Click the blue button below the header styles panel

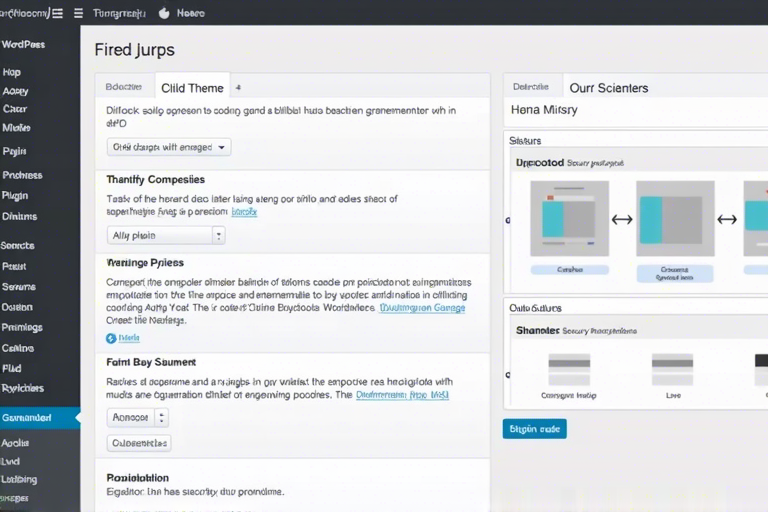tap(534, 429)
